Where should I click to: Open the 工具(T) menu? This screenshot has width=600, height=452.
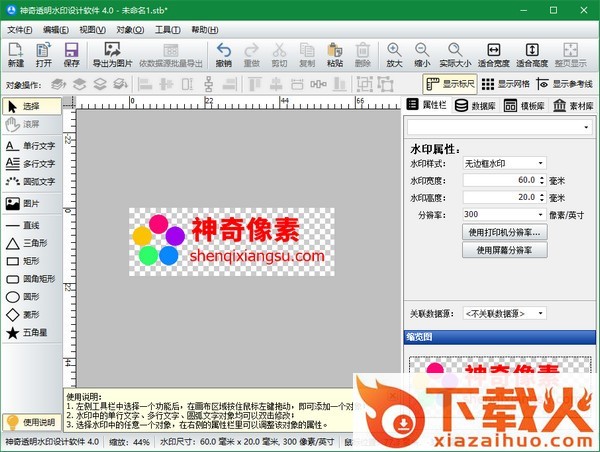[168, 30]
